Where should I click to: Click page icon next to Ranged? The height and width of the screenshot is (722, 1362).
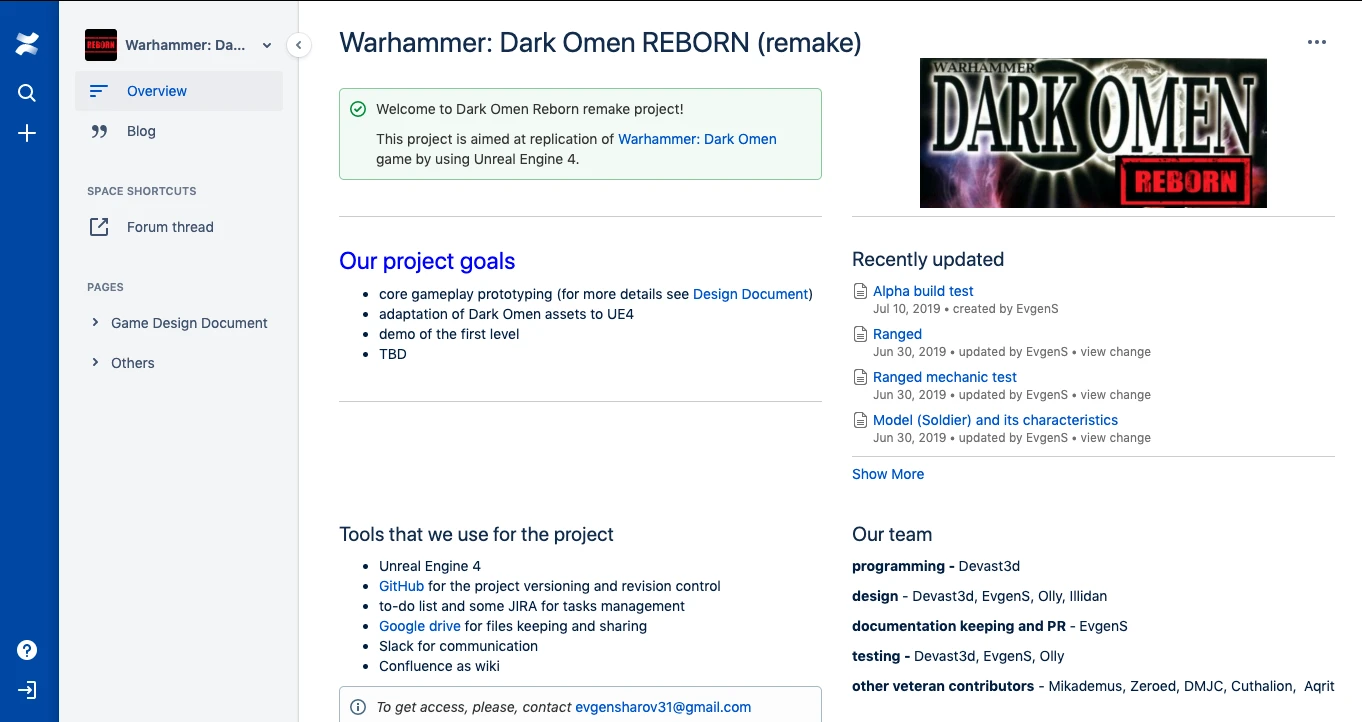(860, 334)
